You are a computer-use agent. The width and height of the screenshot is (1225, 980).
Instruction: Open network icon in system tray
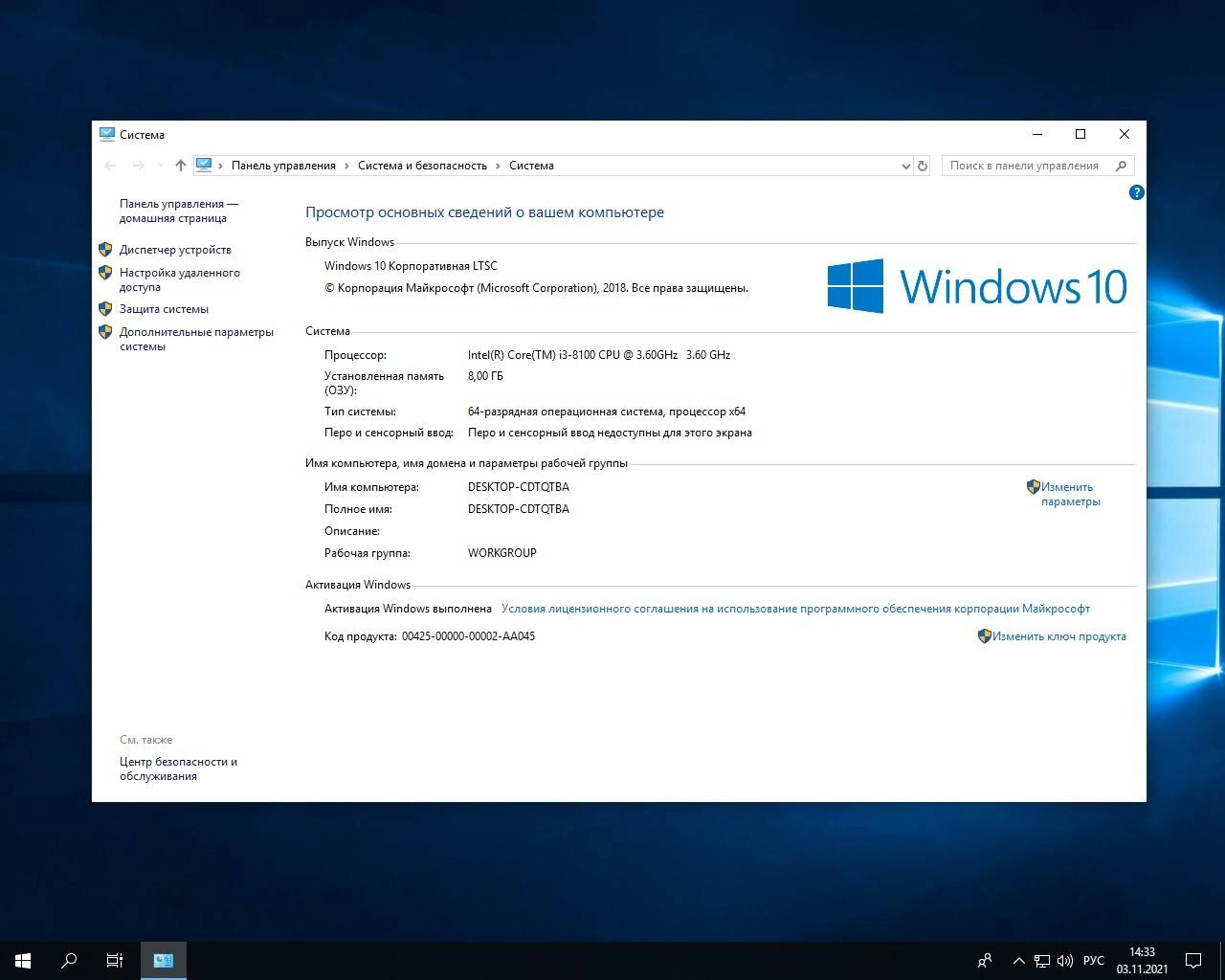1042,961
